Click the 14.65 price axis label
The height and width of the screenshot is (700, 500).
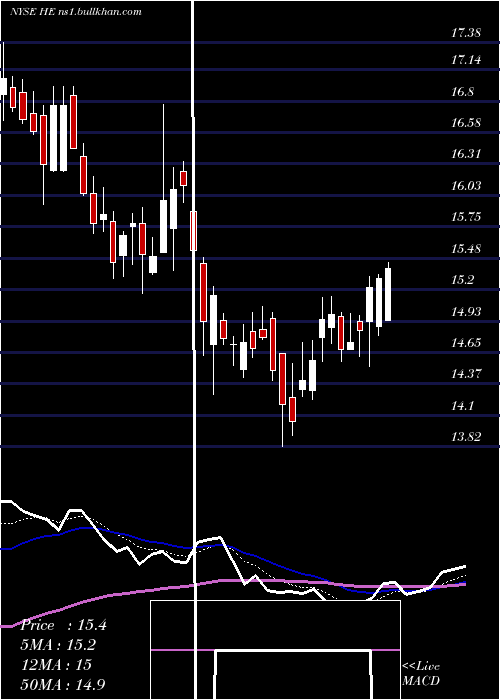tap(466, 343)
